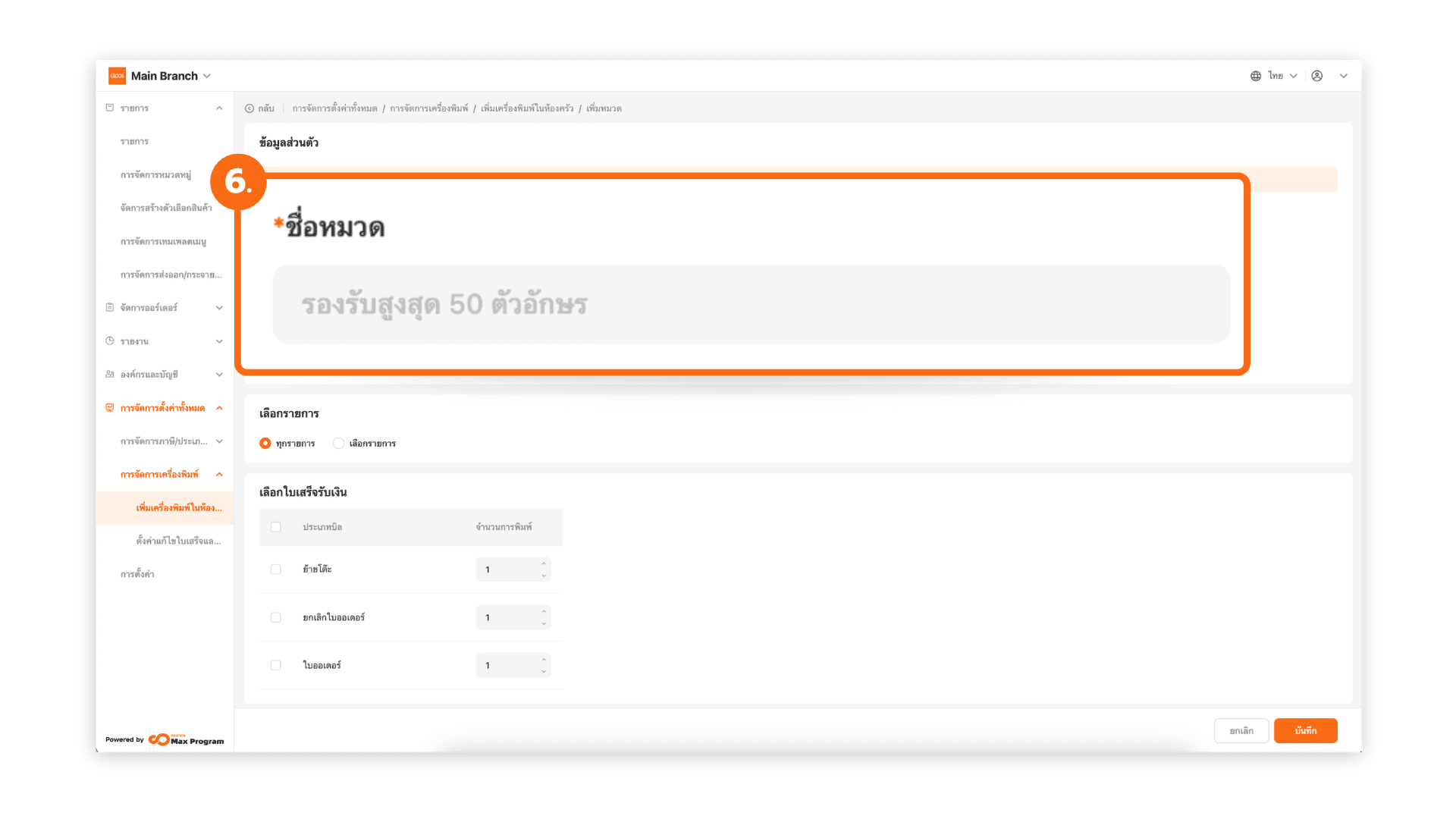The width and height of the screenshot is (1456, 819).
Task: Collapse the การจัดการเครื่องพิมพ์ submenu
Action: tap(219, 475)
